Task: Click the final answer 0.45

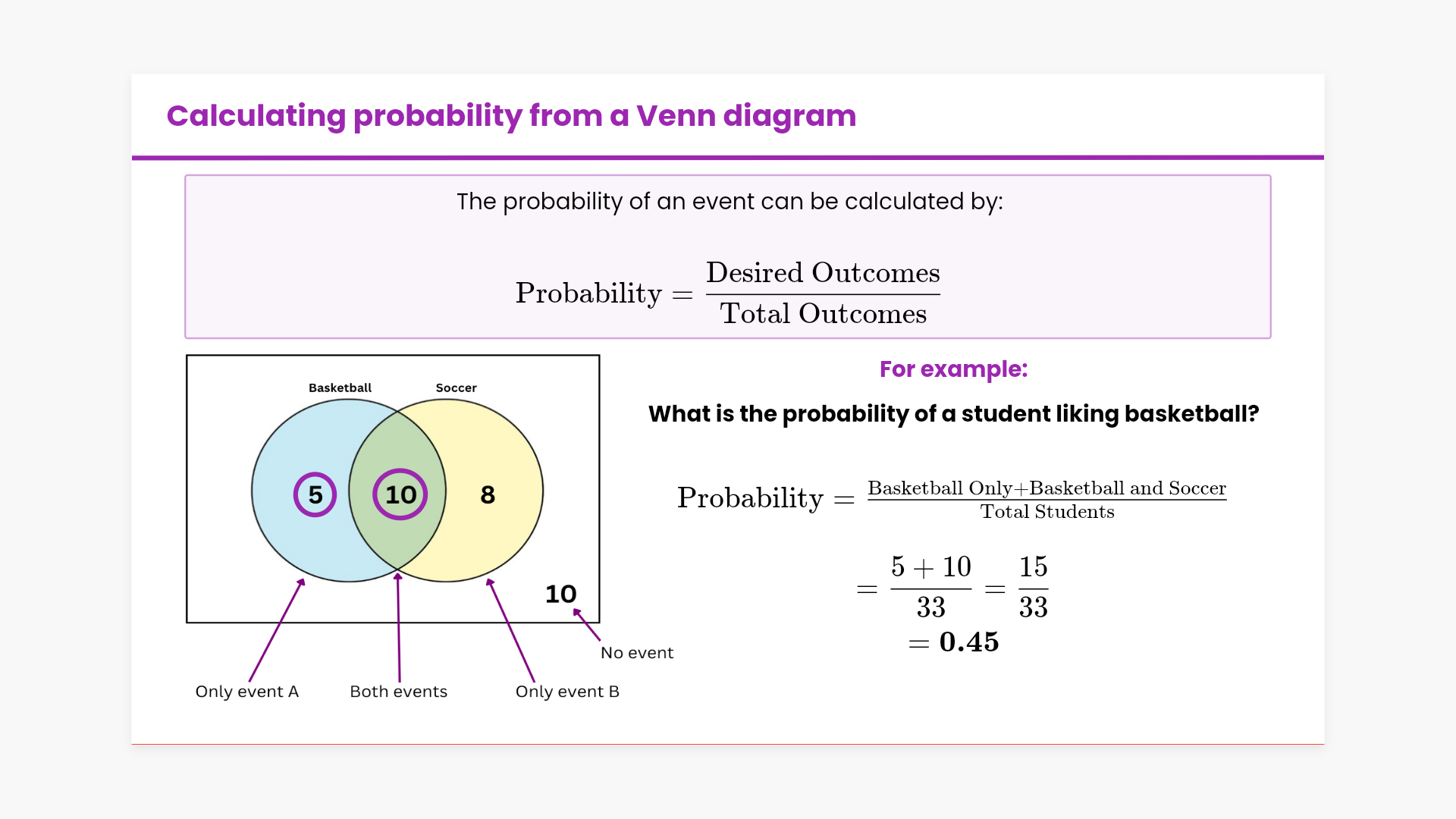Action: (968, 642)
